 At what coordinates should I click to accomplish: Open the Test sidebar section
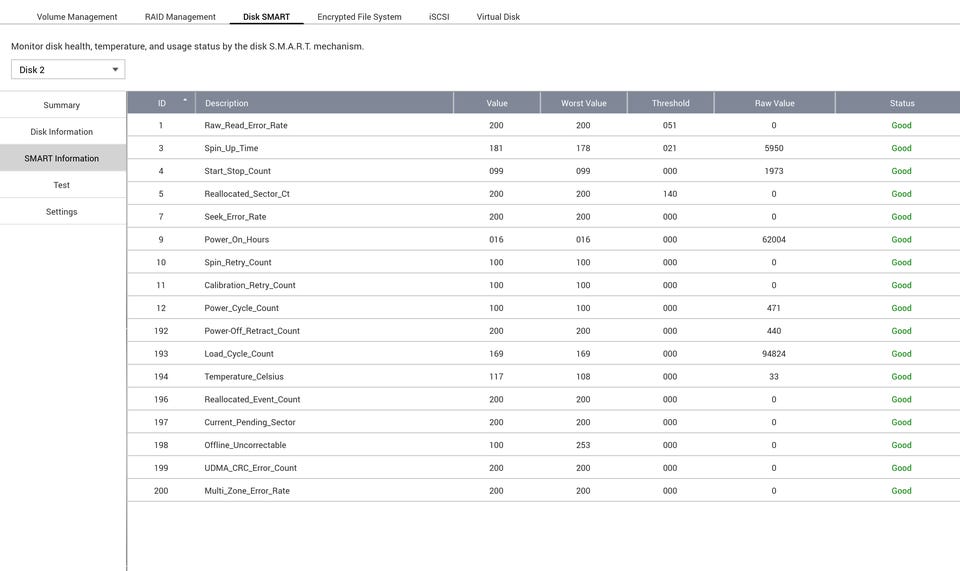point(62,185)
